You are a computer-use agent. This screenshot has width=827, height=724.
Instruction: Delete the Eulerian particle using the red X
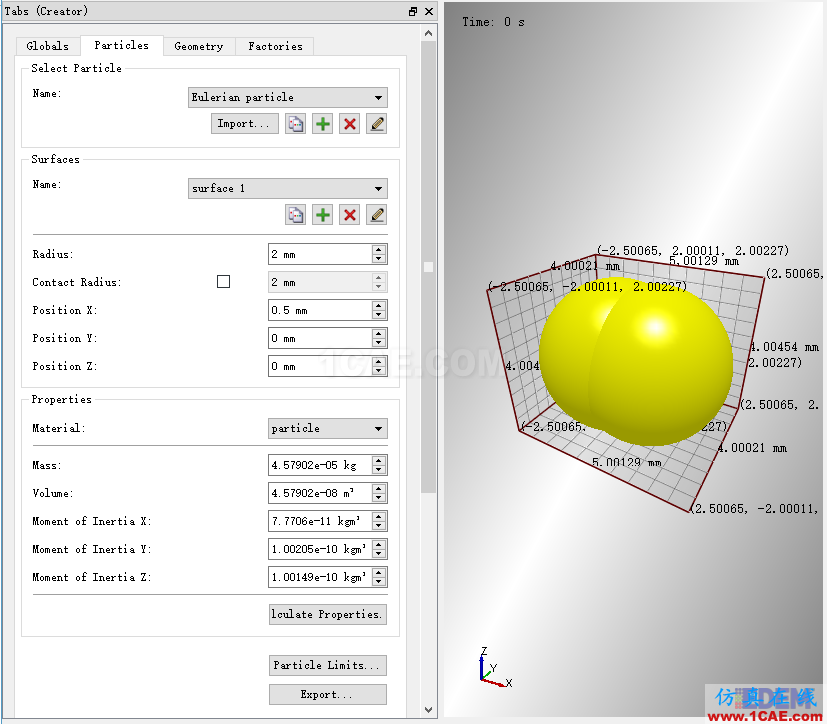[x=349, y=124]
